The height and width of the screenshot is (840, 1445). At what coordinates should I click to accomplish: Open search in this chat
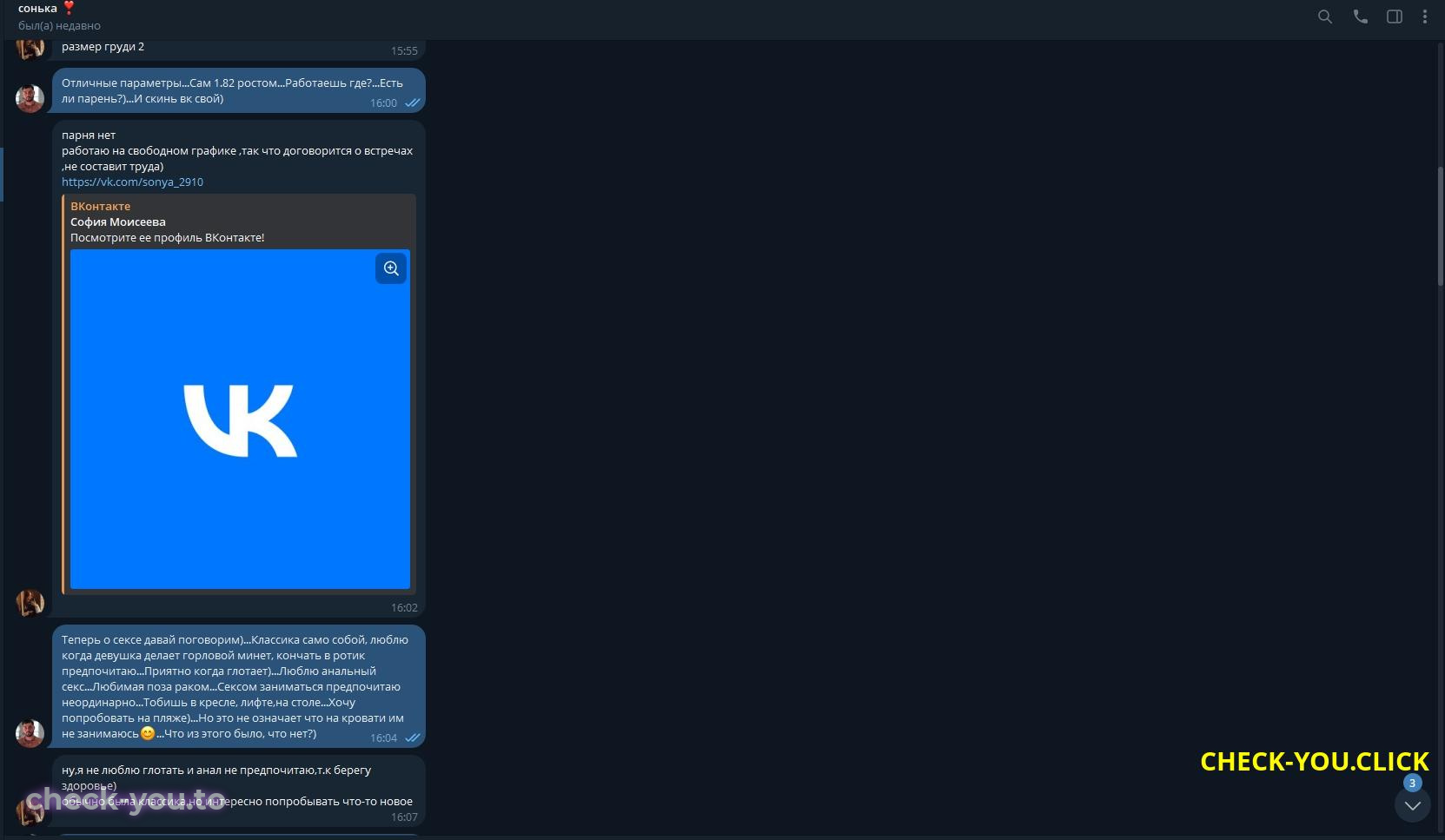pyautogui.click(x=1325, y=17)
